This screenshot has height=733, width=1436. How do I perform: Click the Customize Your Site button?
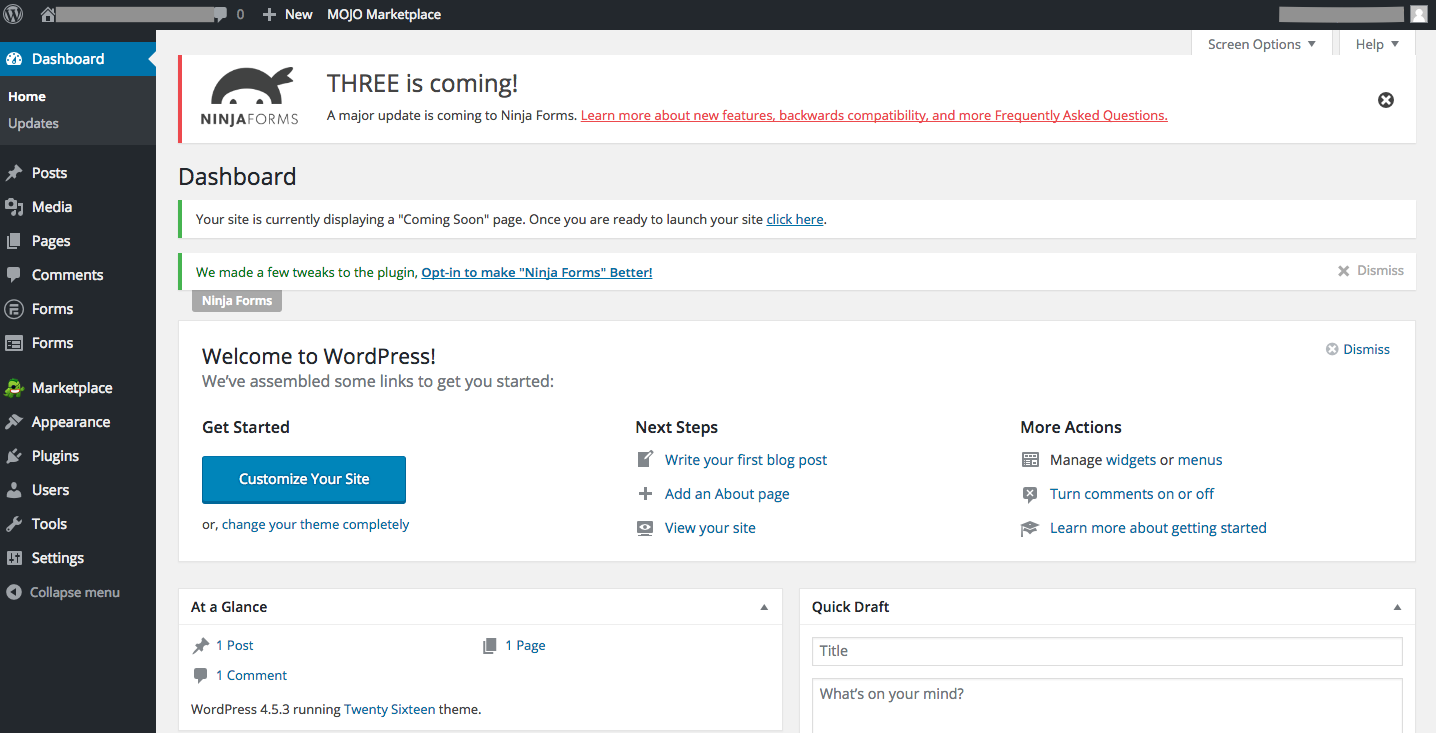[303, 480]
